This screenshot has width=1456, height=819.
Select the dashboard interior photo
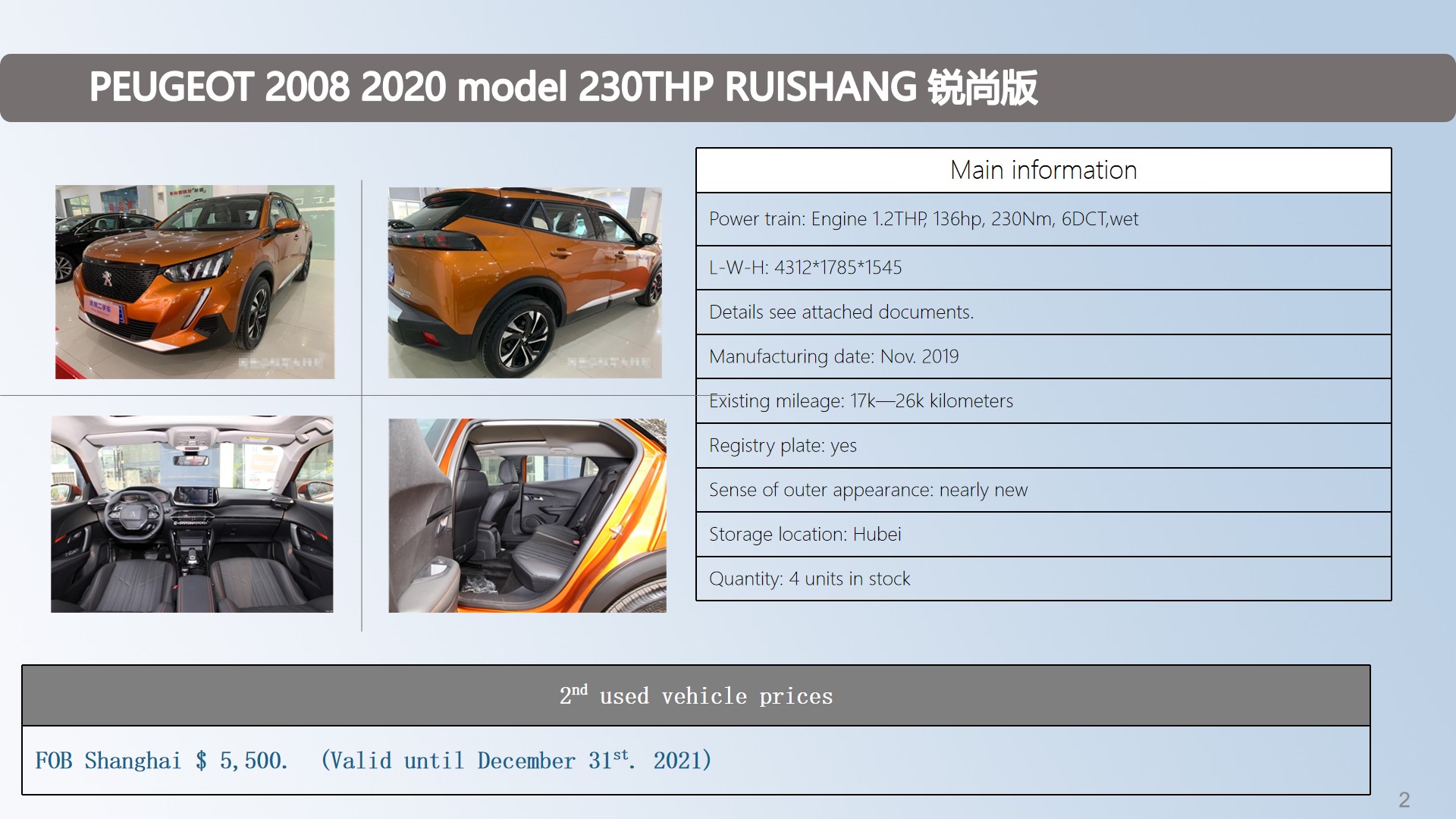[x=192, y=513]
